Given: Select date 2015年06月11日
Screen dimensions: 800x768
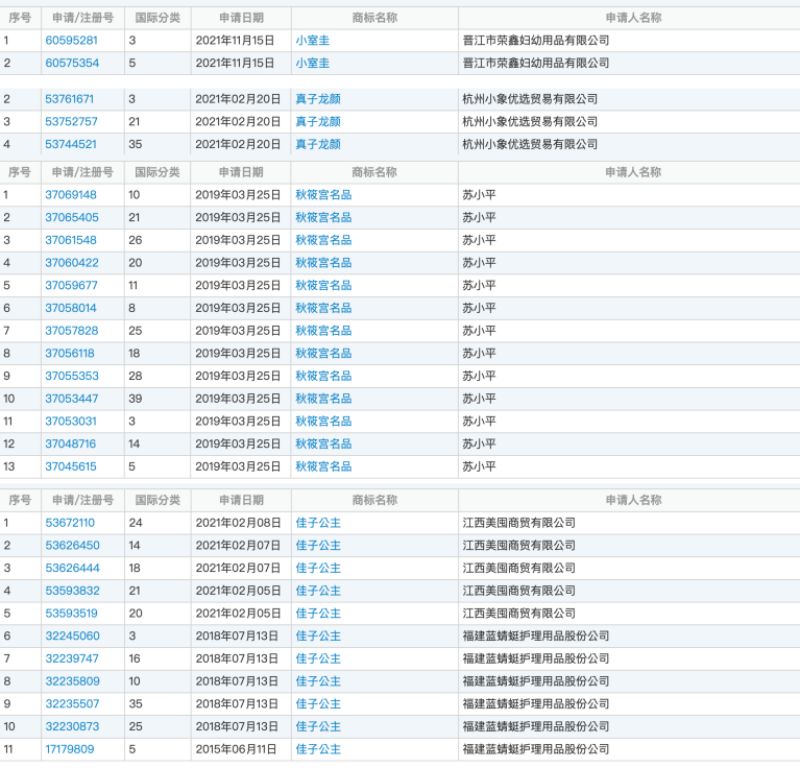Looking at the screenshot, I should pos(236,749).
